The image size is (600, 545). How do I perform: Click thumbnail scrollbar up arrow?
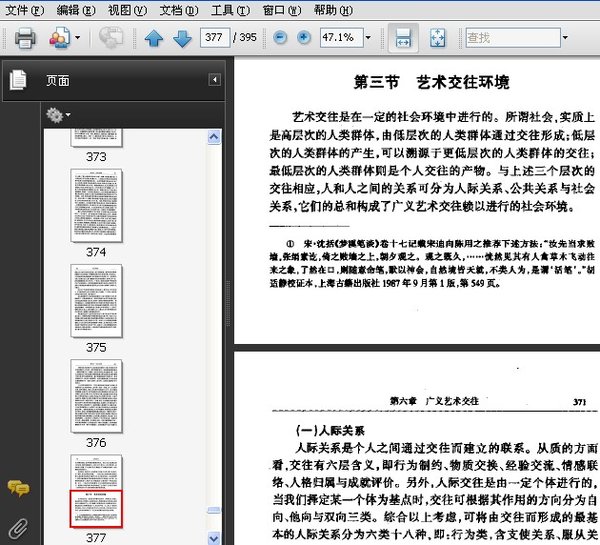214,137
